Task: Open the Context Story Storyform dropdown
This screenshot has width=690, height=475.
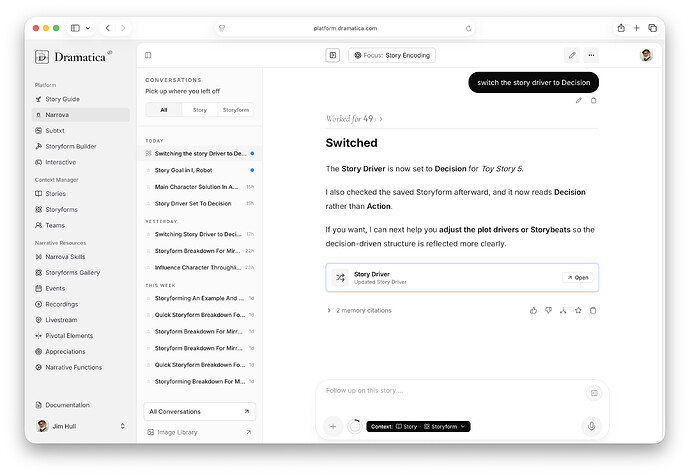Action: click(418, 427)
